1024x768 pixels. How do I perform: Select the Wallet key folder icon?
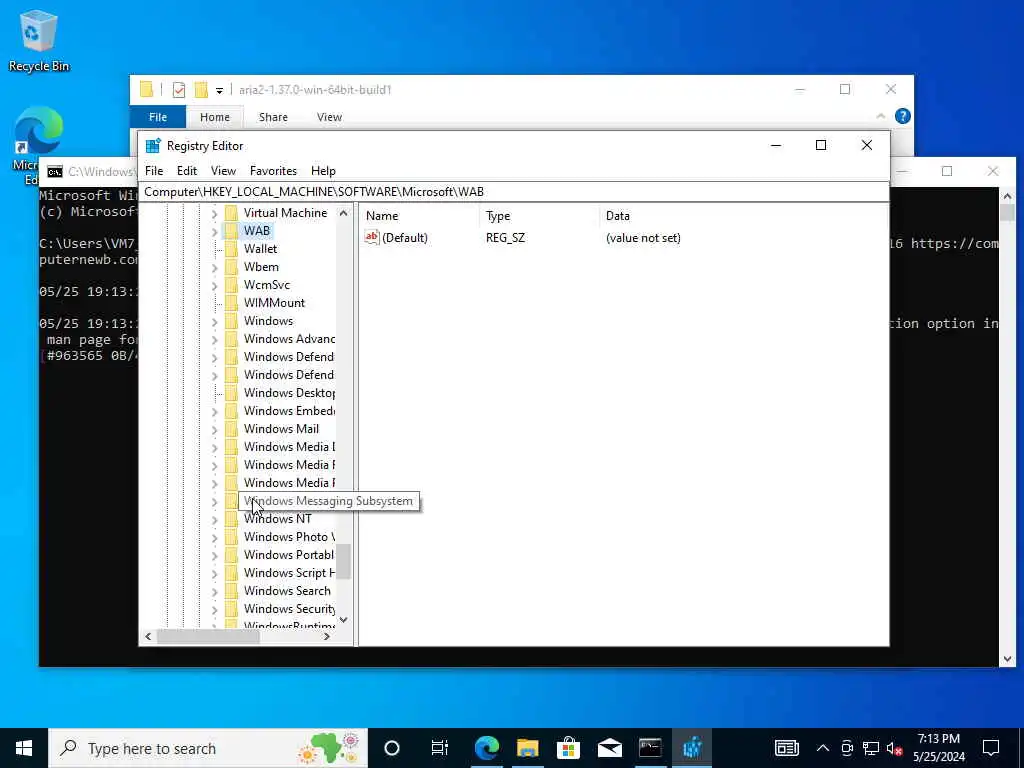(231, 249)
